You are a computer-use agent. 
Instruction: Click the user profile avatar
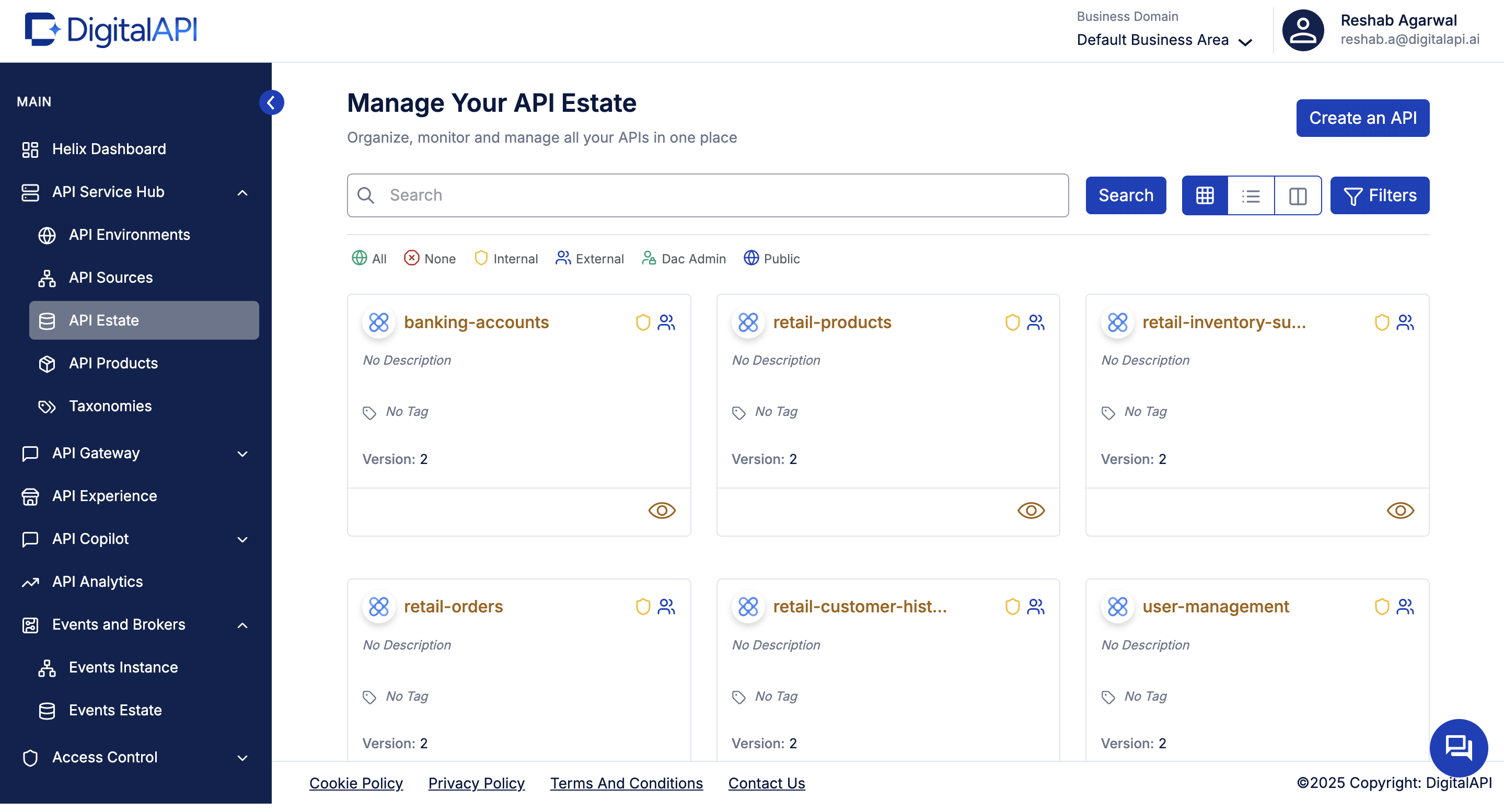[1303, 30]
